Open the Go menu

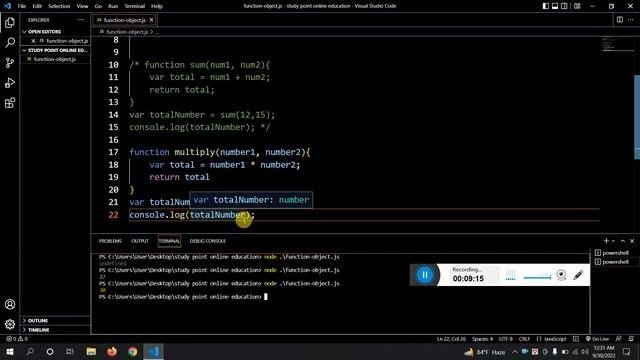point(98,6)
